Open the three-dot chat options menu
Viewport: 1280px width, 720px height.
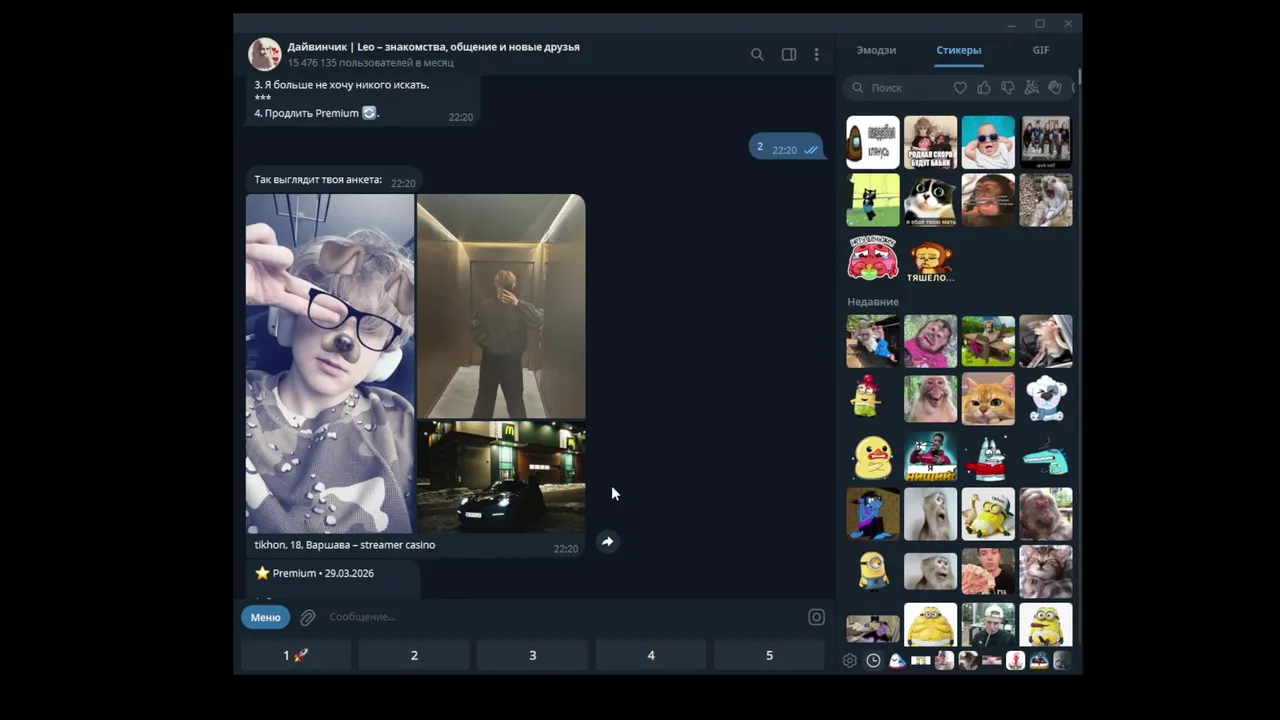pyautogui.click(x=816, y=55)
